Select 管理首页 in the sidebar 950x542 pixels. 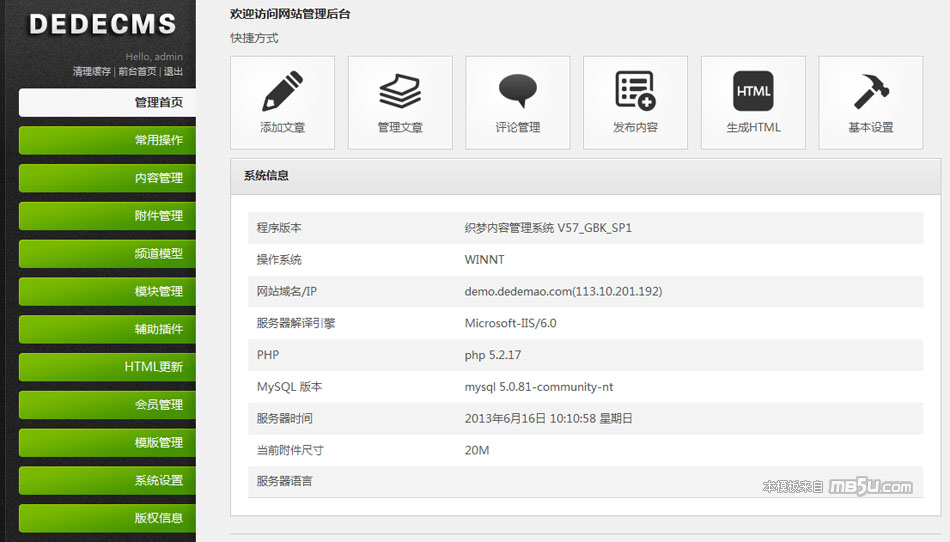108,102
